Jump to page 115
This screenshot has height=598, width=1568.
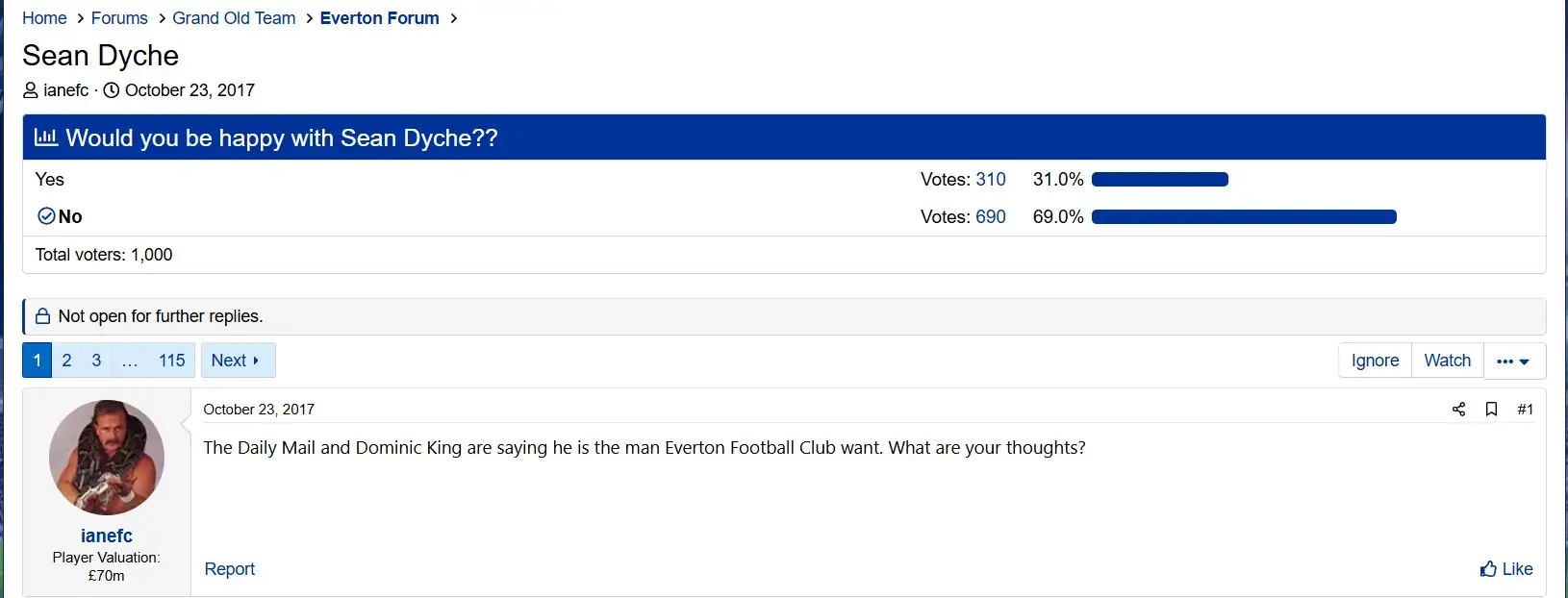tap(171, 361)
